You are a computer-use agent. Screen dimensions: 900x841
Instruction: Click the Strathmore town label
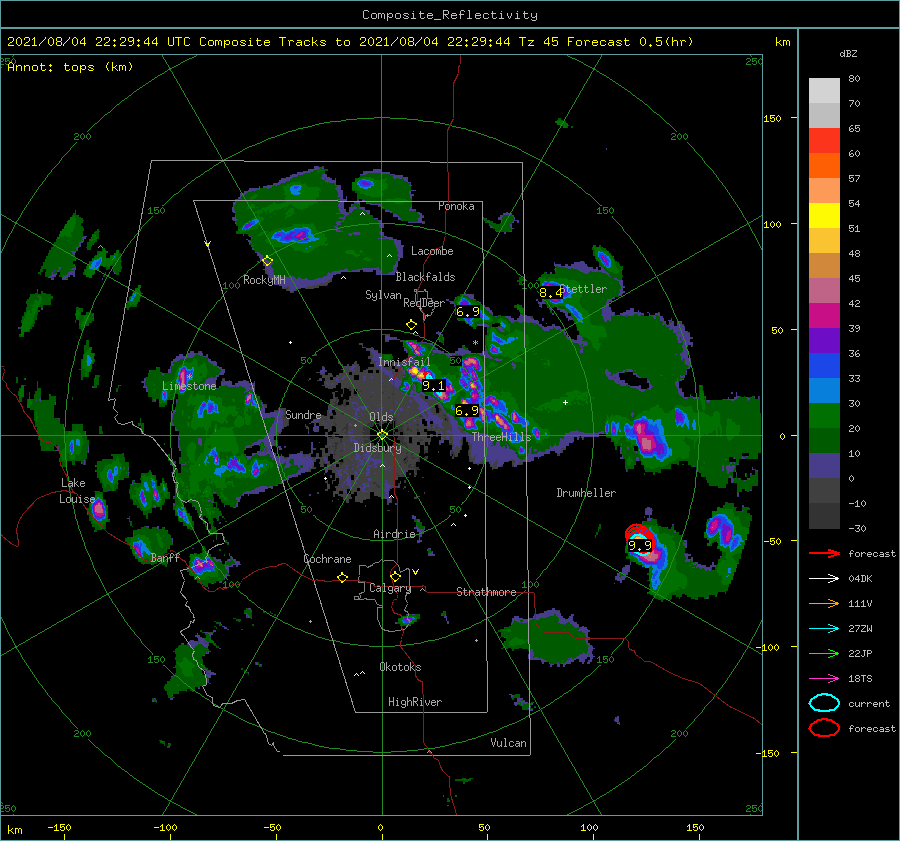pyautogui.click(x=486, y=592)
